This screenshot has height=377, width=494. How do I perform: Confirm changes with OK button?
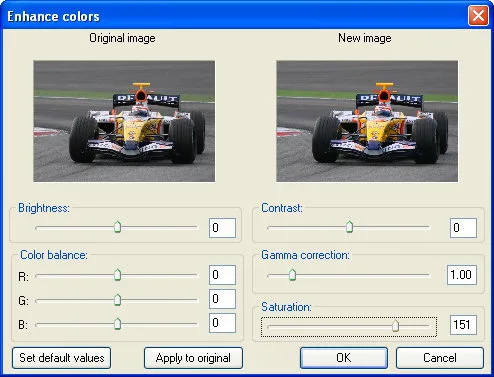[x=344, y=358]
